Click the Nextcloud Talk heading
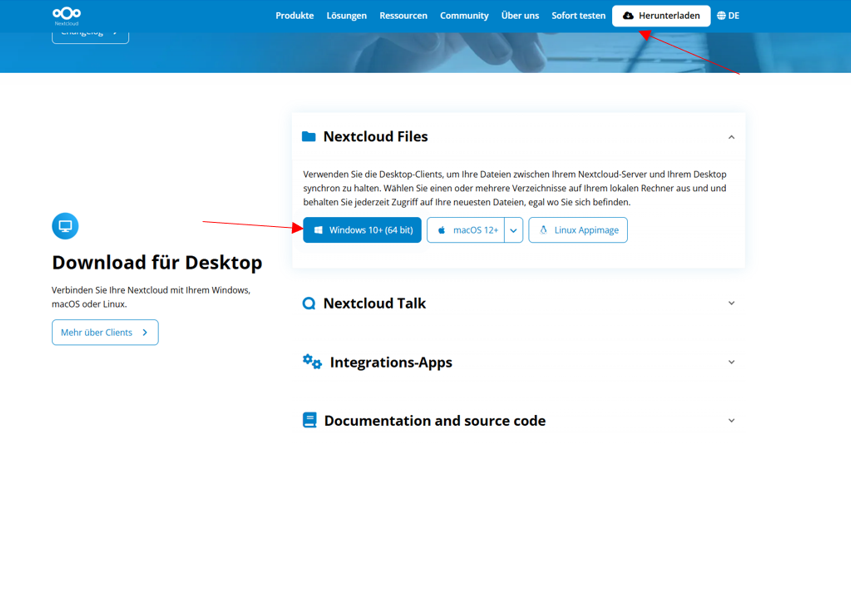851x604 pixels. click(x=374, y=303)
